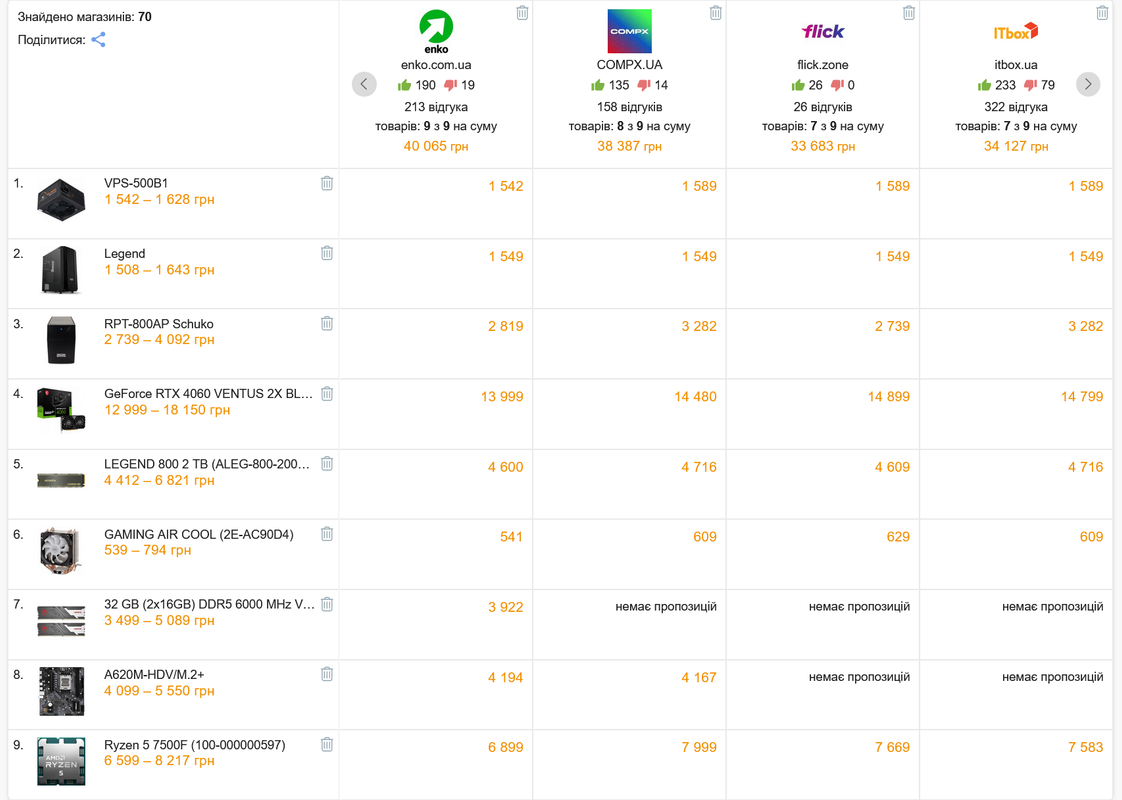Select itbox price 7 583 for Ryzen 5
The image size is (1122, 800).
(x=1086, y=747)
